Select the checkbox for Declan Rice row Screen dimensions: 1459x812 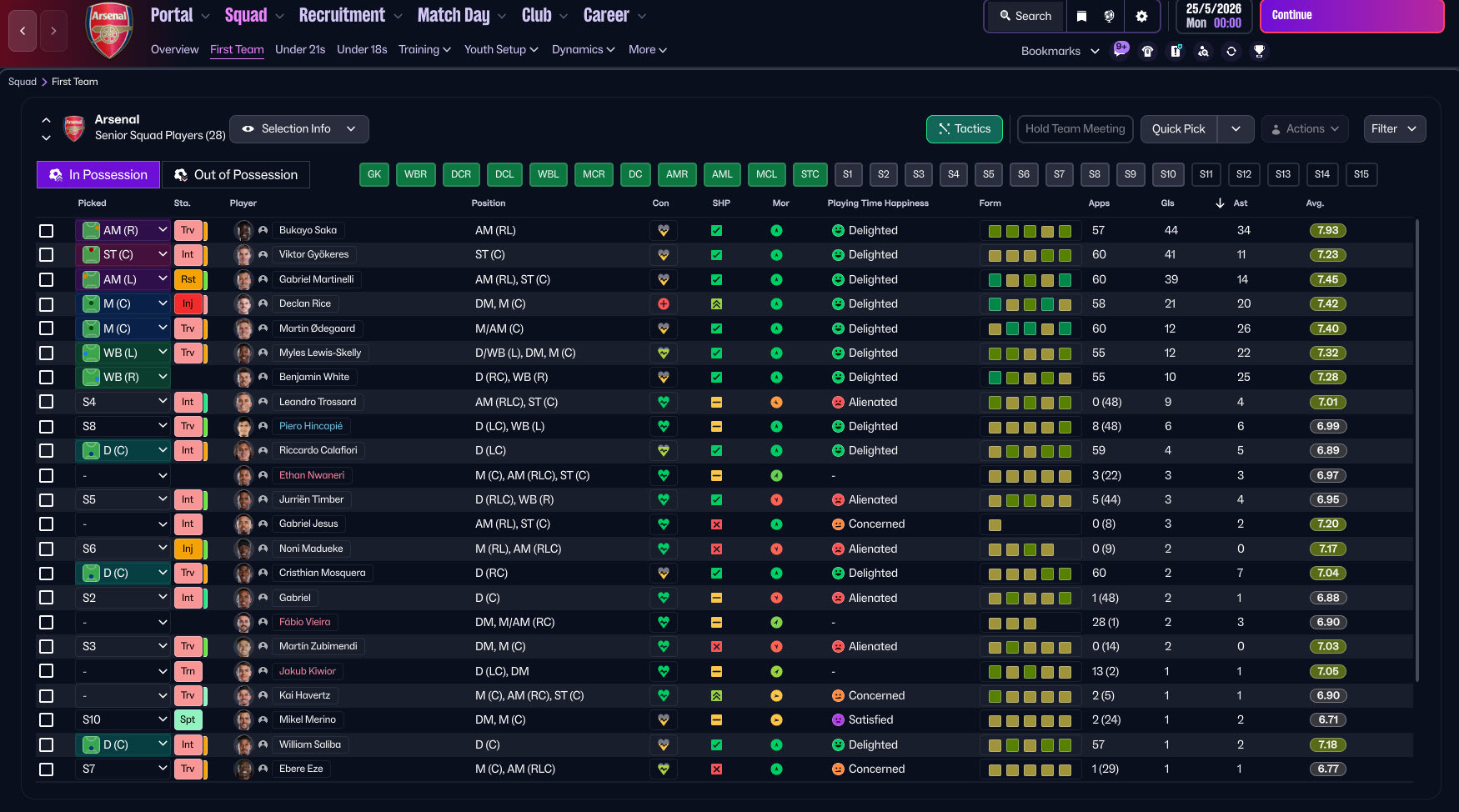point(47,304)
